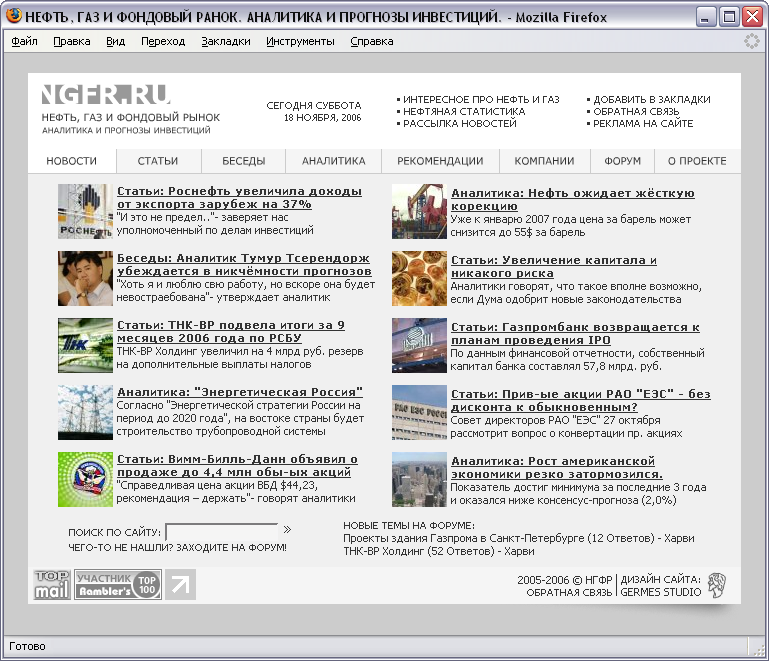Open headline "Энергетическая Россия"
769x661 pixels.
pyautogui.click(x=240, y=392)
